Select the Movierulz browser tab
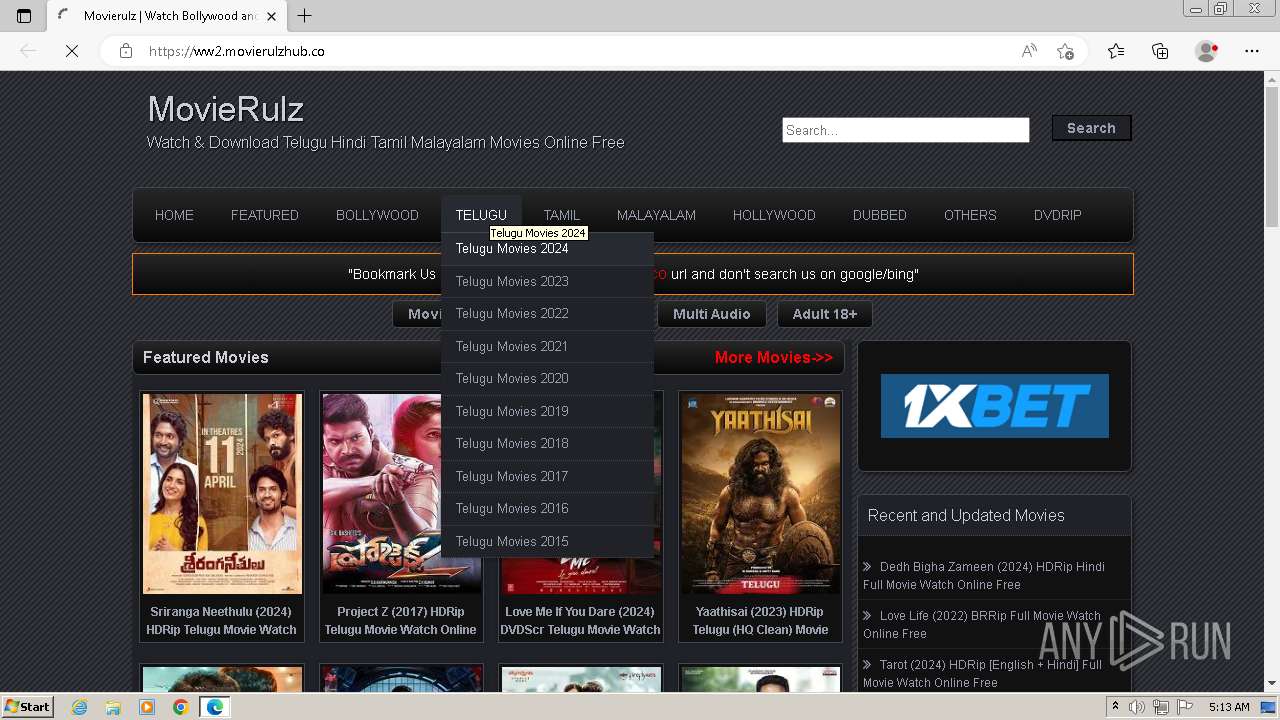 pyautogui.click(x=165, y=16)
